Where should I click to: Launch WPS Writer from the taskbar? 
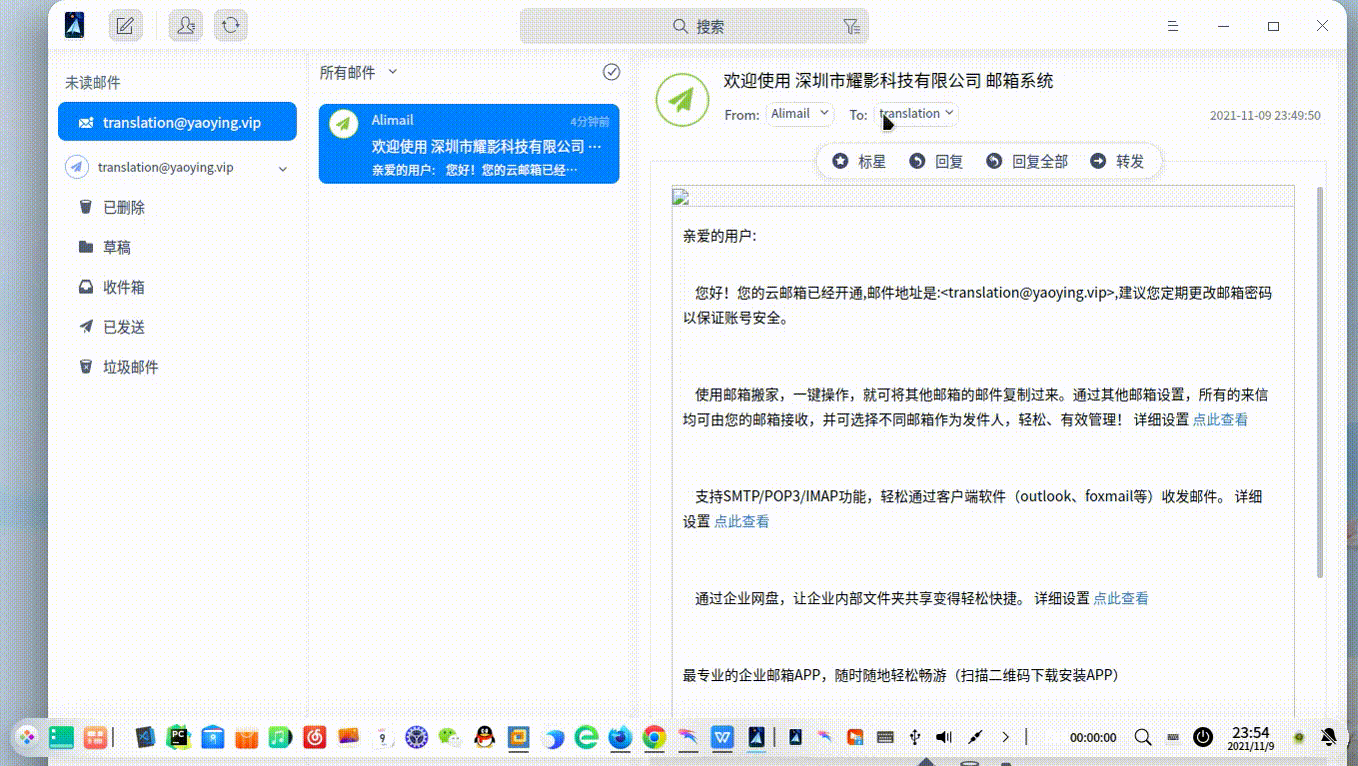721,737
